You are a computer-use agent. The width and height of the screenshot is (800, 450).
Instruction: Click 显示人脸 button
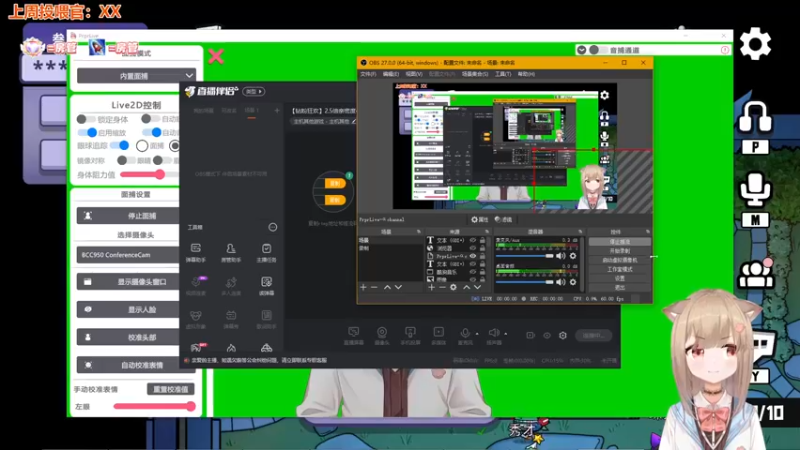point(128,309)
